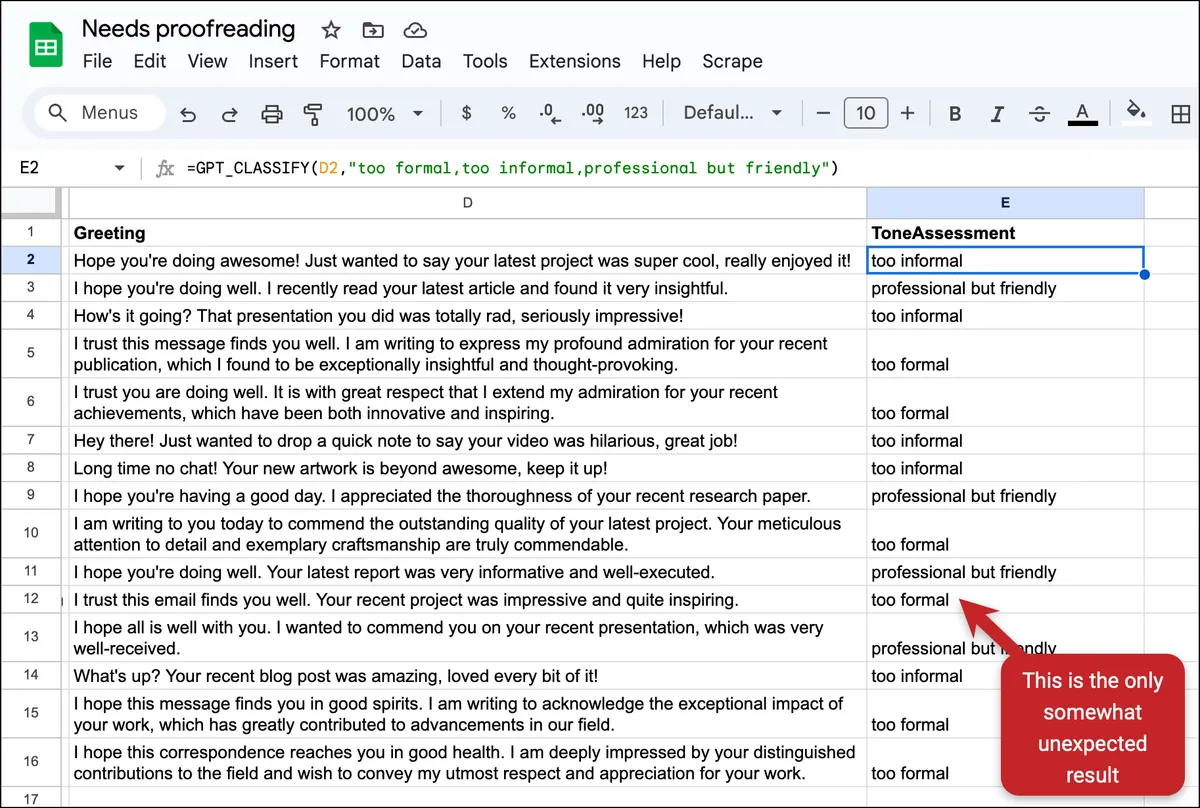Viewport: 1200px width, 808px height.
Task: Open the Help menu
Action: 661,61
